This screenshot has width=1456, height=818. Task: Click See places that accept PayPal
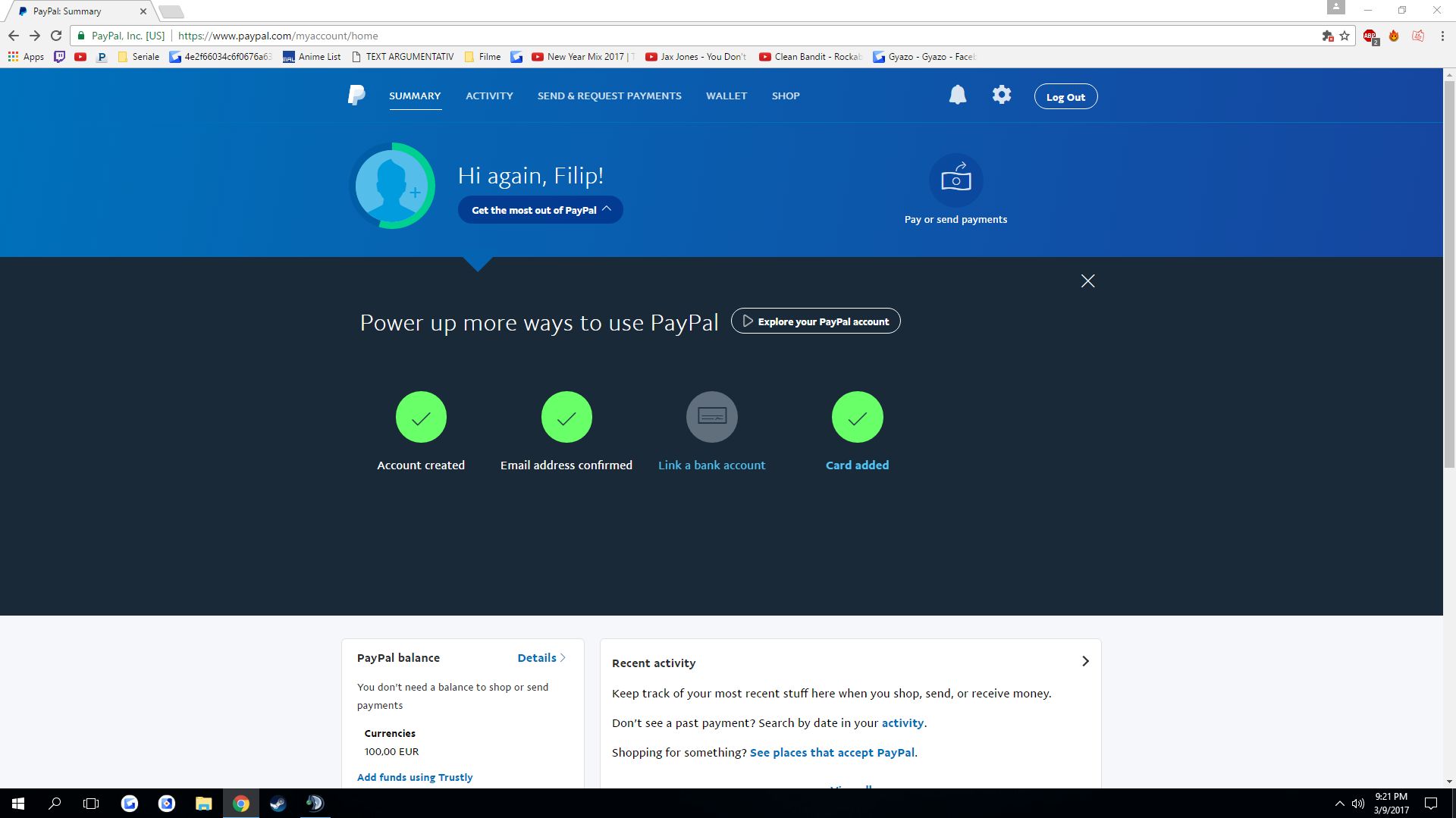pos(832,753)
